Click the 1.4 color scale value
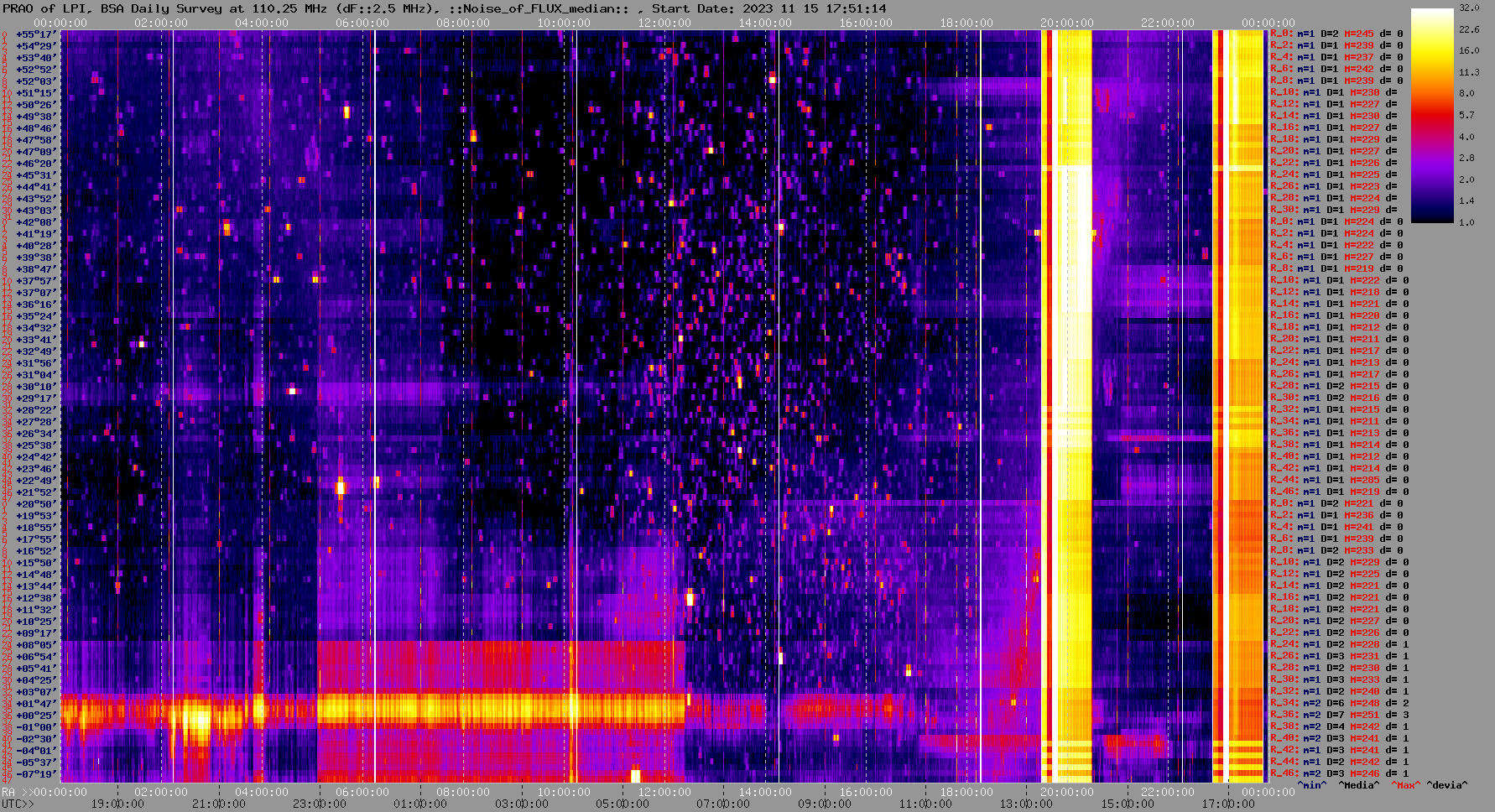 pyautogui.click(x=1466, y=201)
